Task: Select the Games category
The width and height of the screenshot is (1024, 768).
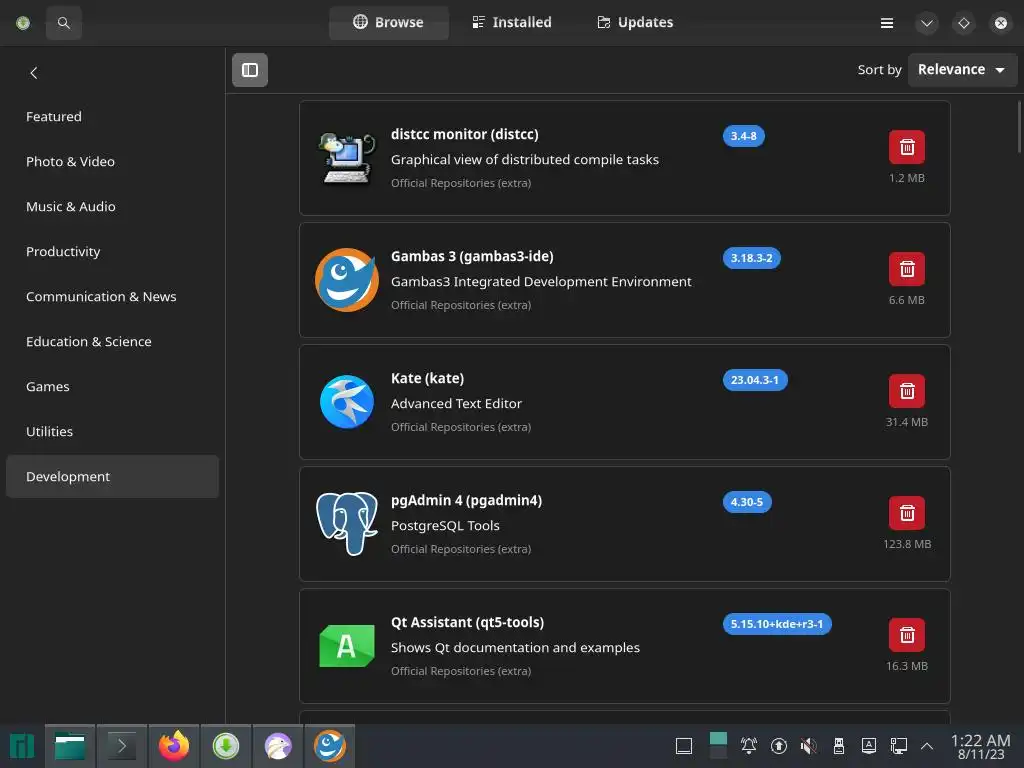Action: 112,387
